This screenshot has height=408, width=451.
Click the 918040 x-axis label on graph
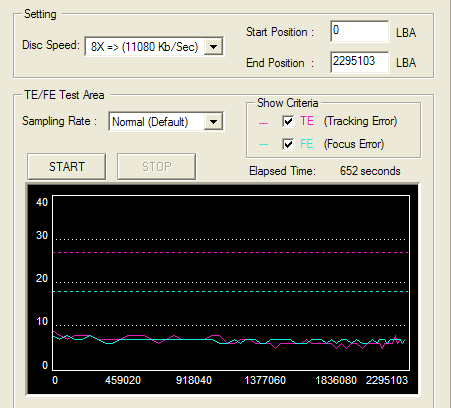coord(194,380)
